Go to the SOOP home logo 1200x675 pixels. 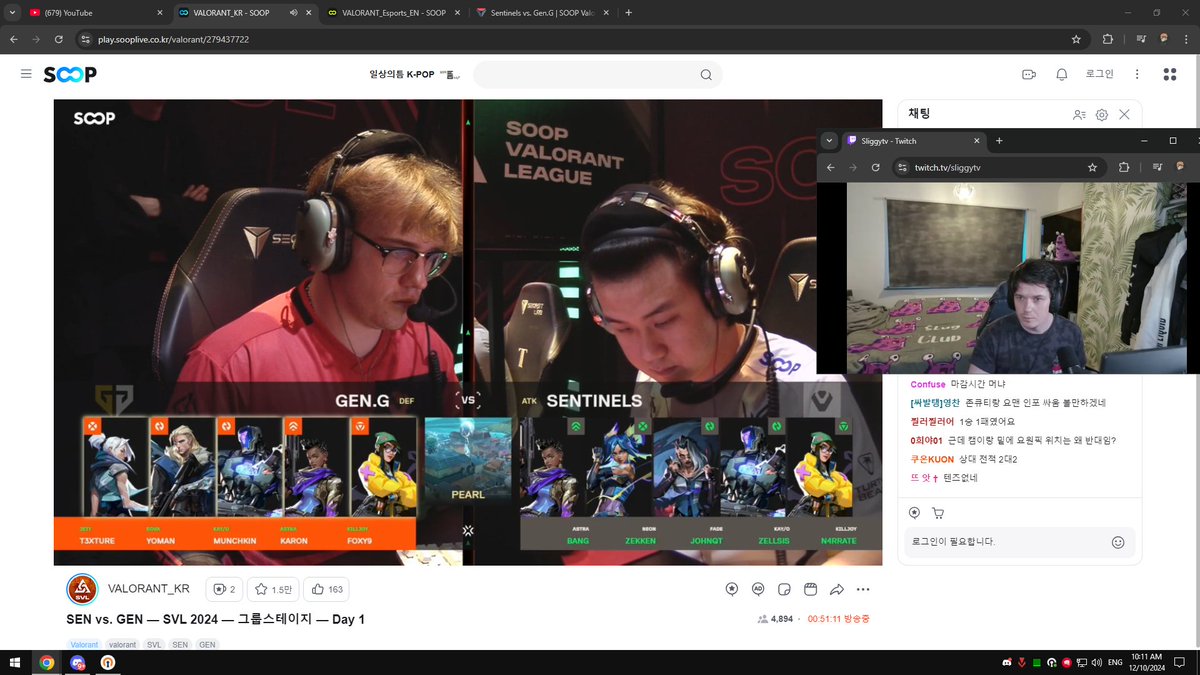[x=70, y=75]
